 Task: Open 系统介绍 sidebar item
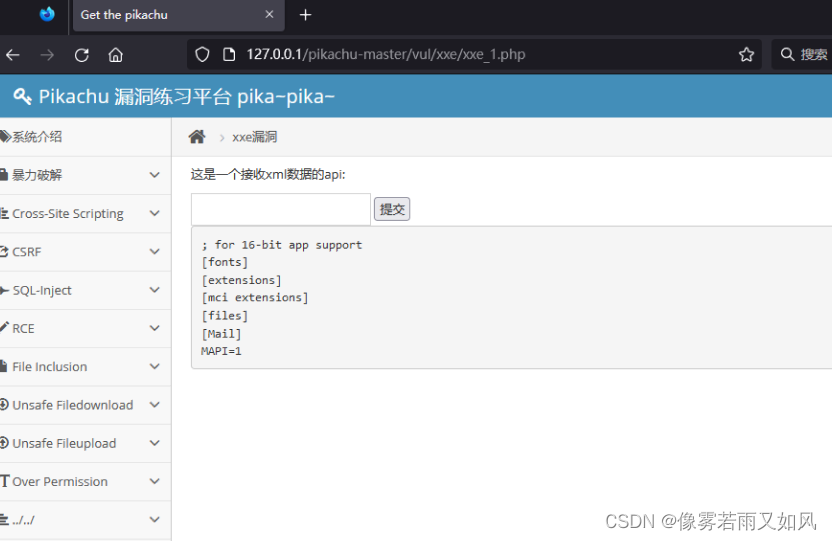pos(85,137)
